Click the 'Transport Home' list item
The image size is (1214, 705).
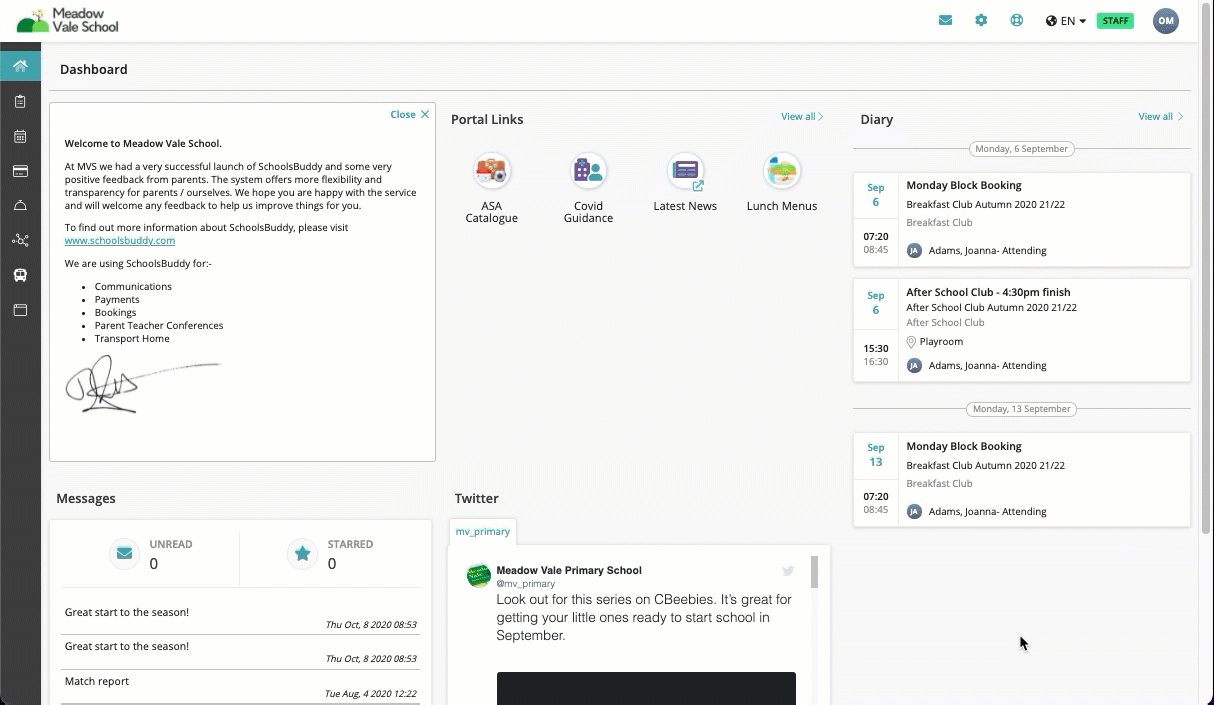coord(132,339)
